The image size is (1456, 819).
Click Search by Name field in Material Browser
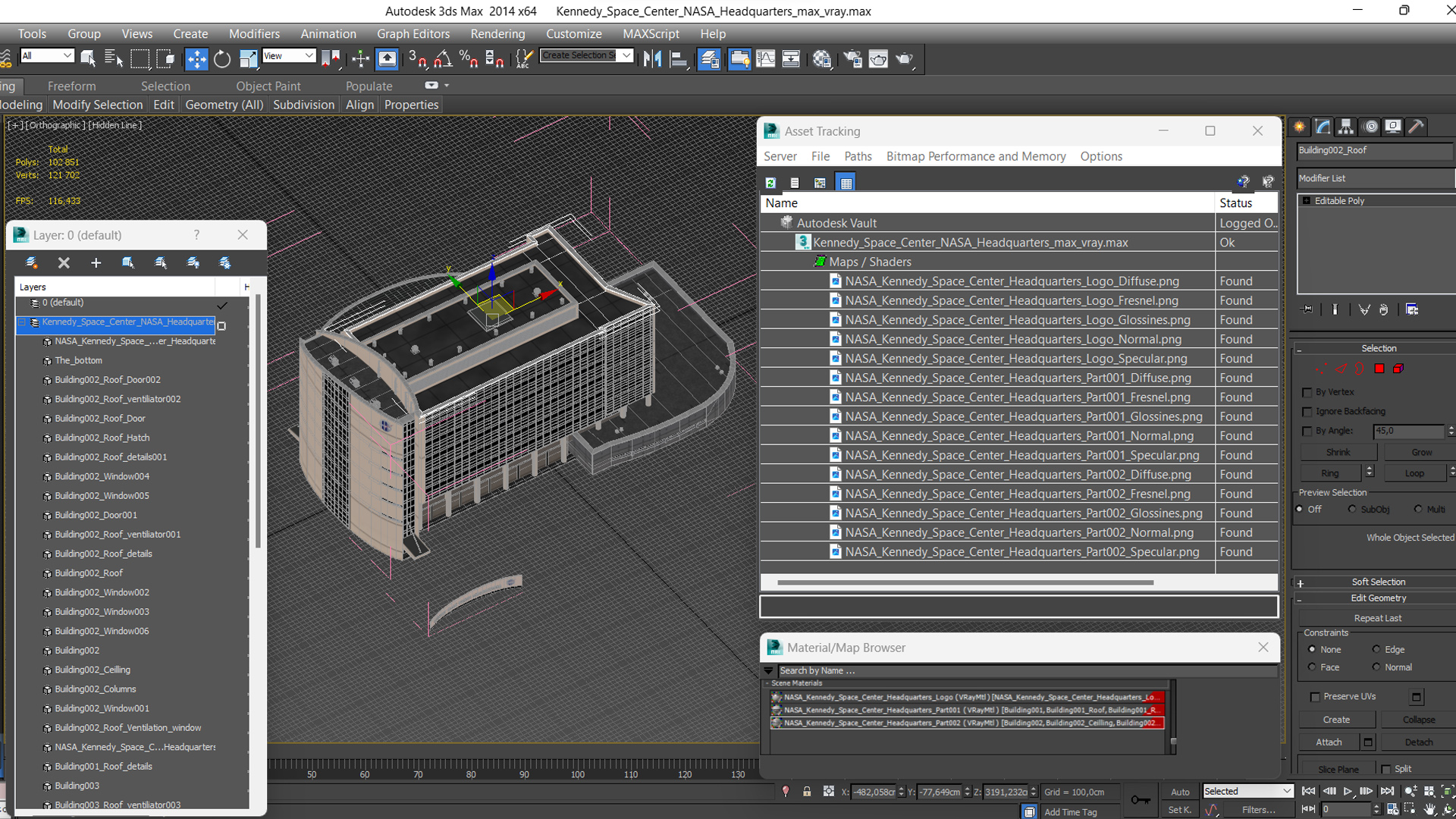click(x=1026, y=671)
